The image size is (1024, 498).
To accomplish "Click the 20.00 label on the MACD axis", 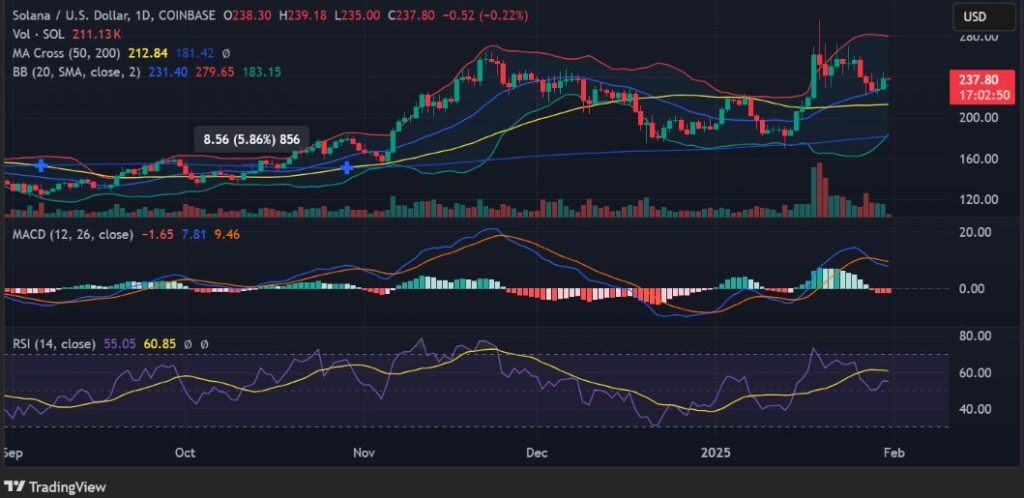I will point(975,232).
